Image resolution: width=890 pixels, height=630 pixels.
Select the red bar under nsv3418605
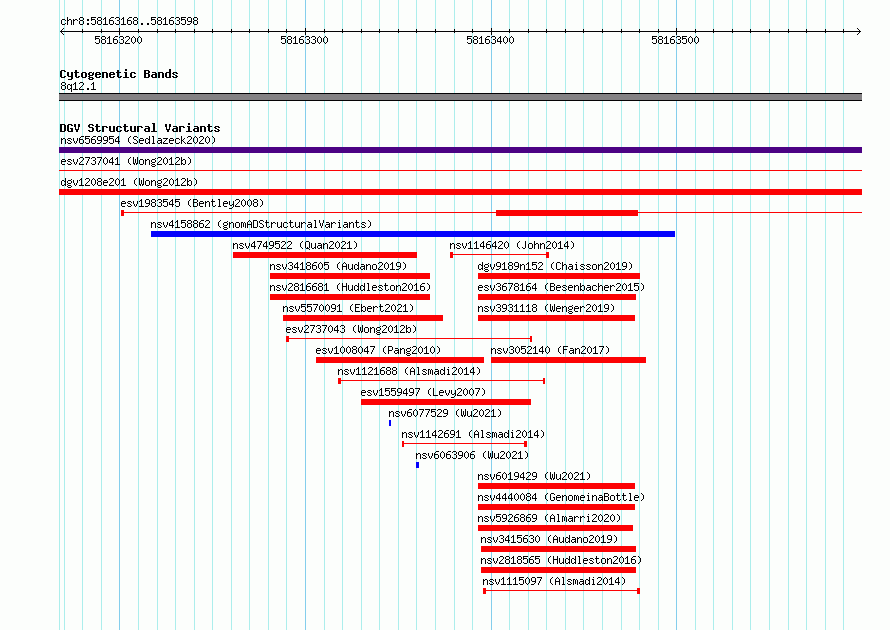pyautogui.click(x=350, y=276)
